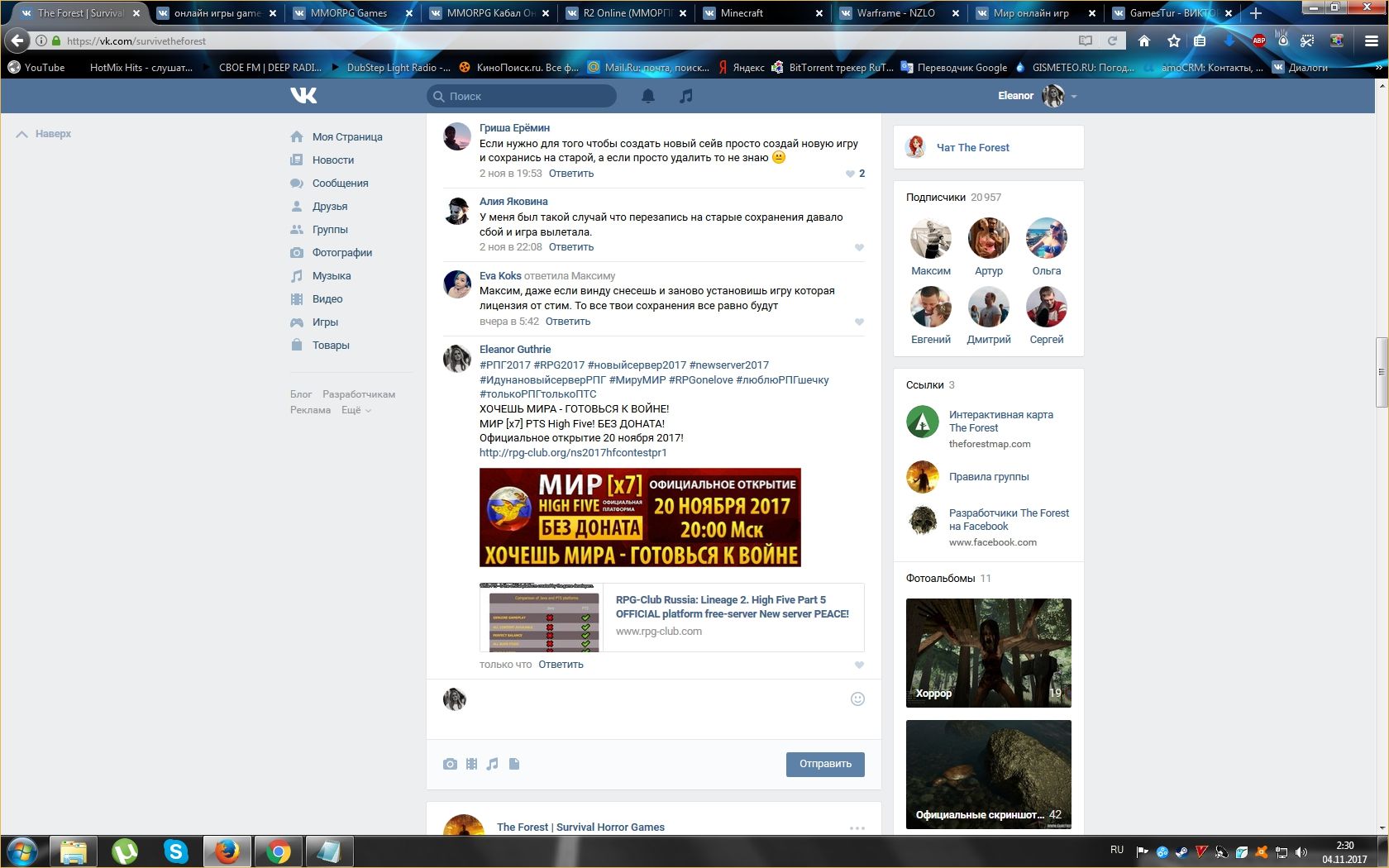
Task: Open the music note icon in header
Action: coord(685,96)
